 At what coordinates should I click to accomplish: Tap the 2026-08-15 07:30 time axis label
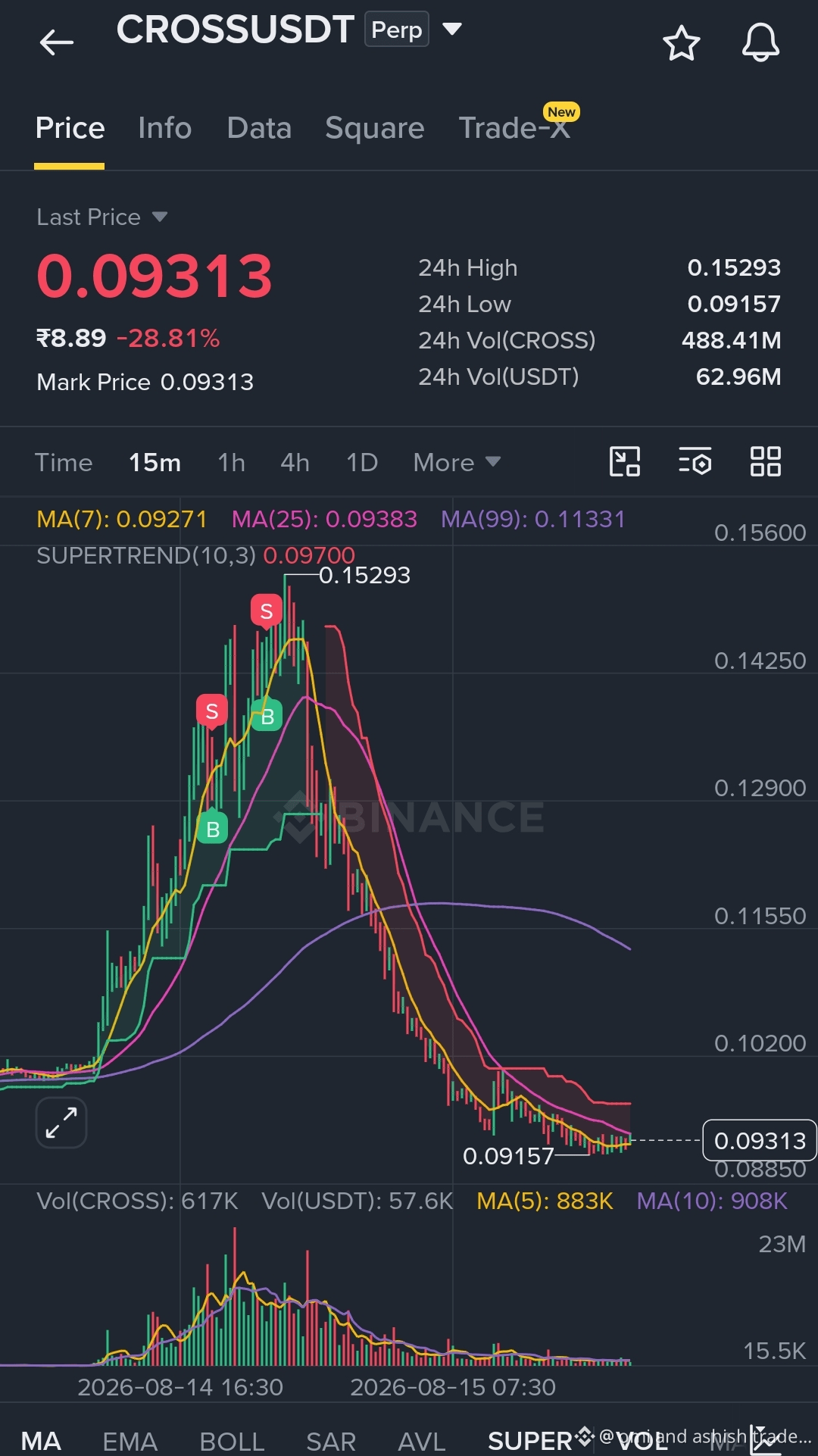[x=453, y=1387]
